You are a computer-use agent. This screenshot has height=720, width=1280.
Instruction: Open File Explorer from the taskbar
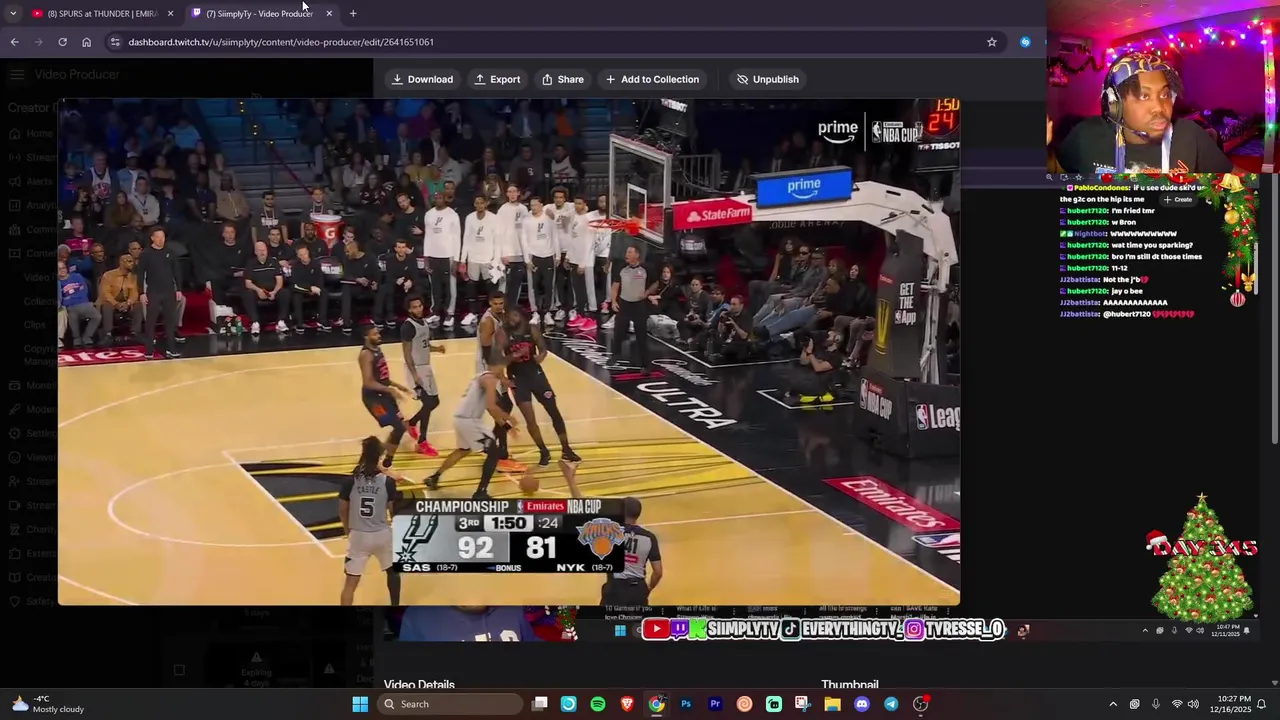click(x=832, y=704)
